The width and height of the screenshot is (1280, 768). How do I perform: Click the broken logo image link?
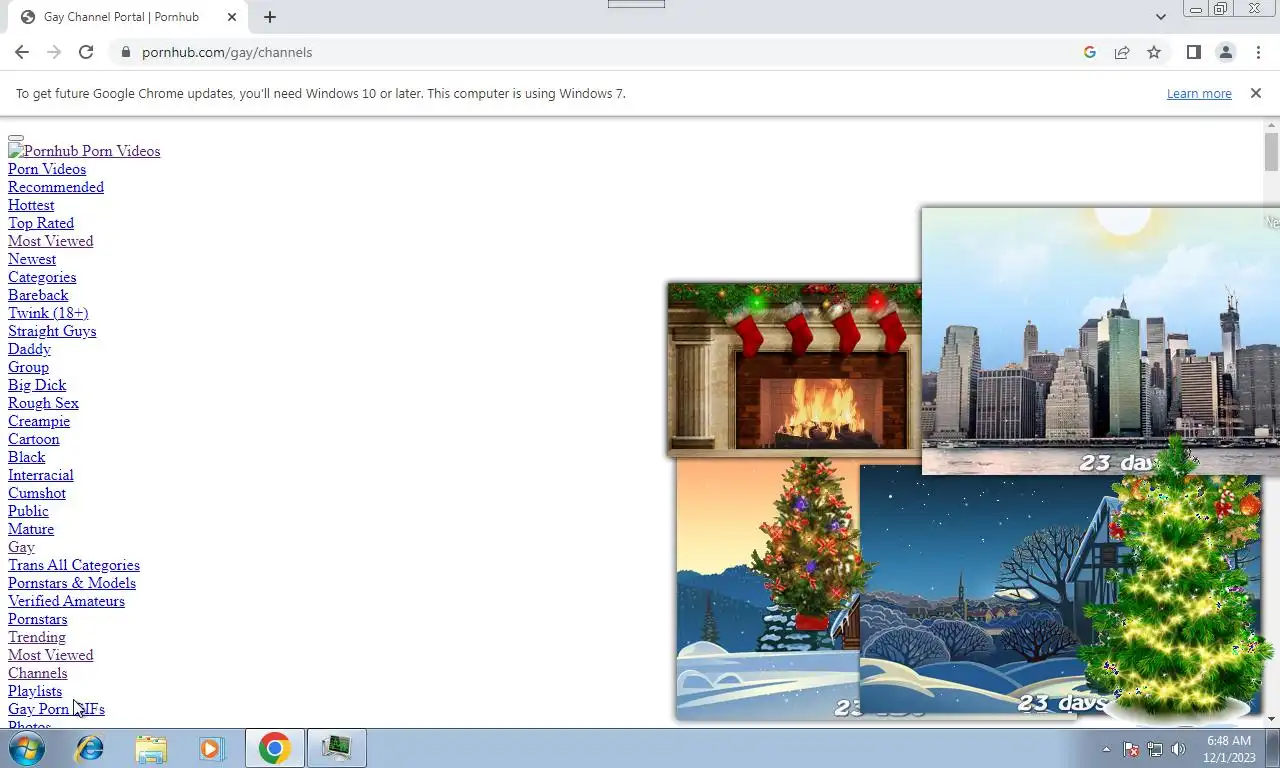point(84,151)
